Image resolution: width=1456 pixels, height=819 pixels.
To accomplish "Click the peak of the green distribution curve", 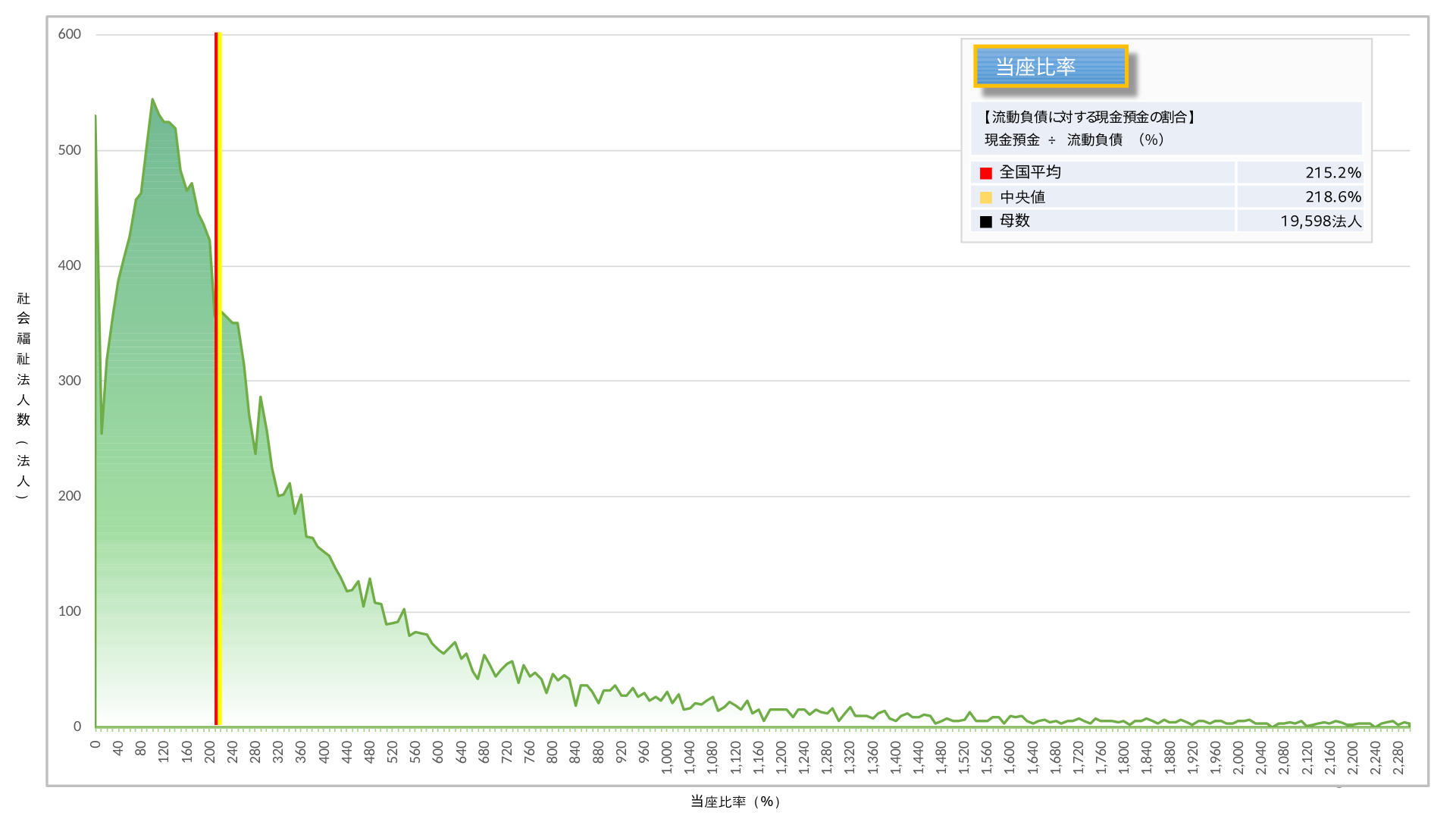I will [x=152, y=99].
